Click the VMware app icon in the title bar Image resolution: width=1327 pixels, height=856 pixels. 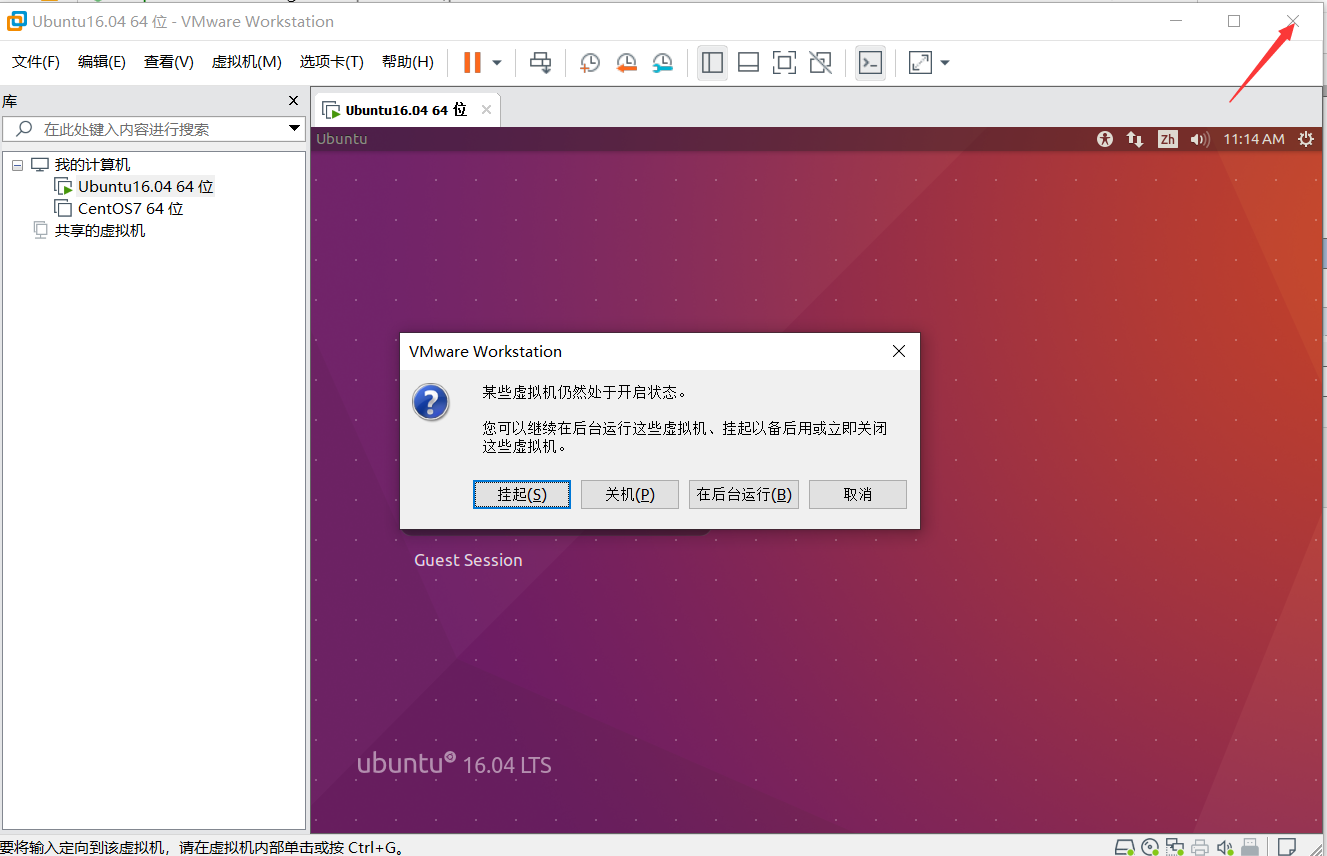pos(16,21)
